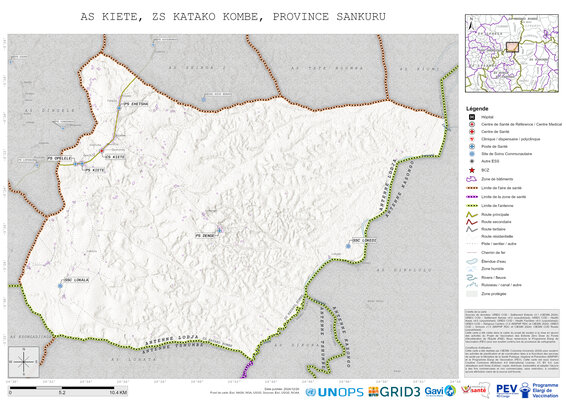Click the red BCZ star legend icon
This screenshot has width=566, height=400.
(471, 170)
